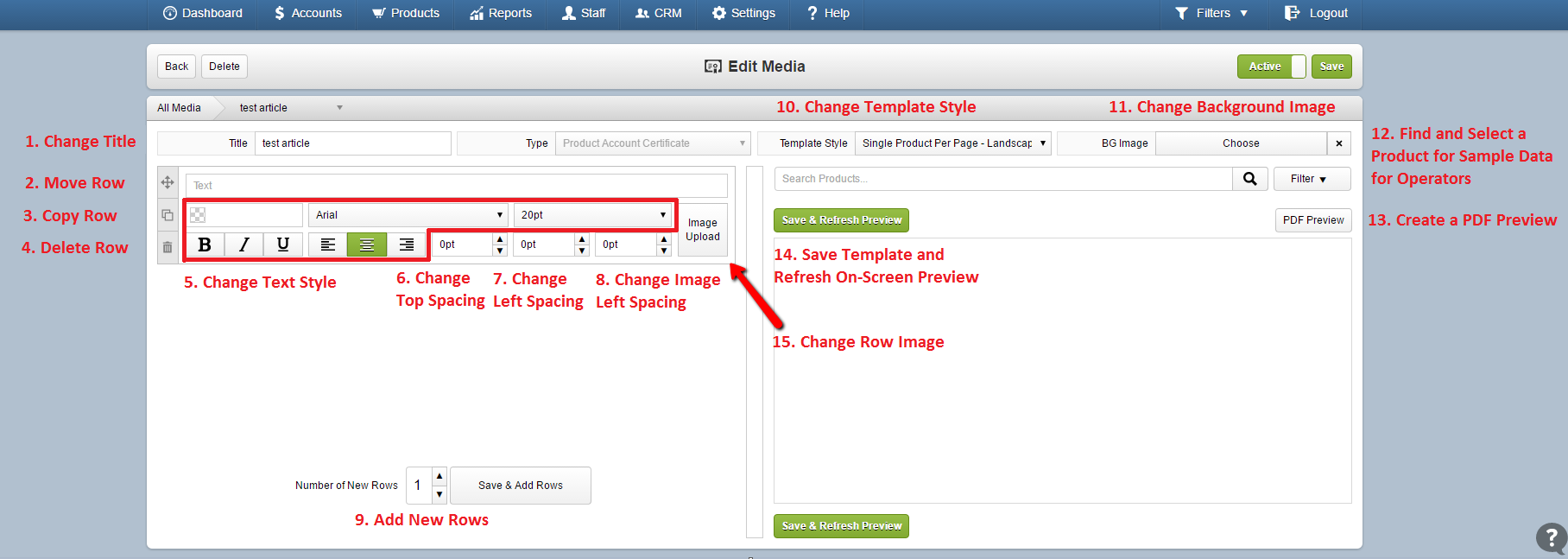The height and width of the screenshot is (559, 1568).
Task: Open the 20pt font size dropdown
Action: (x=592, y=215)
